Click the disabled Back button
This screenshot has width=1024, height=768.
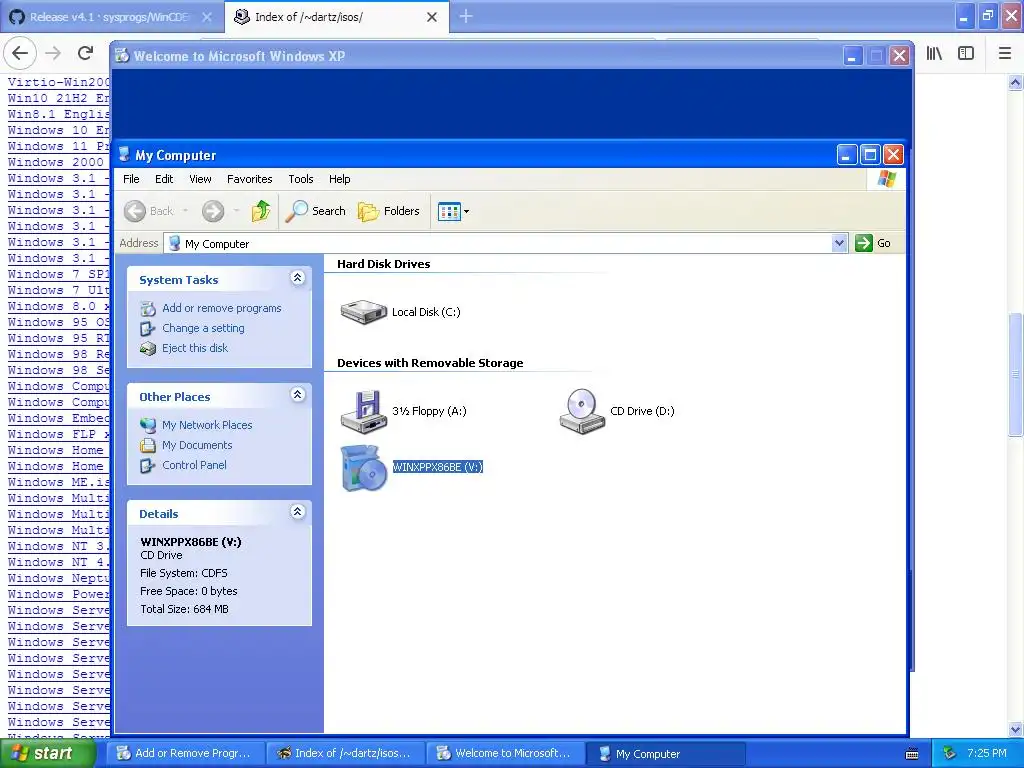click(150, 211)
